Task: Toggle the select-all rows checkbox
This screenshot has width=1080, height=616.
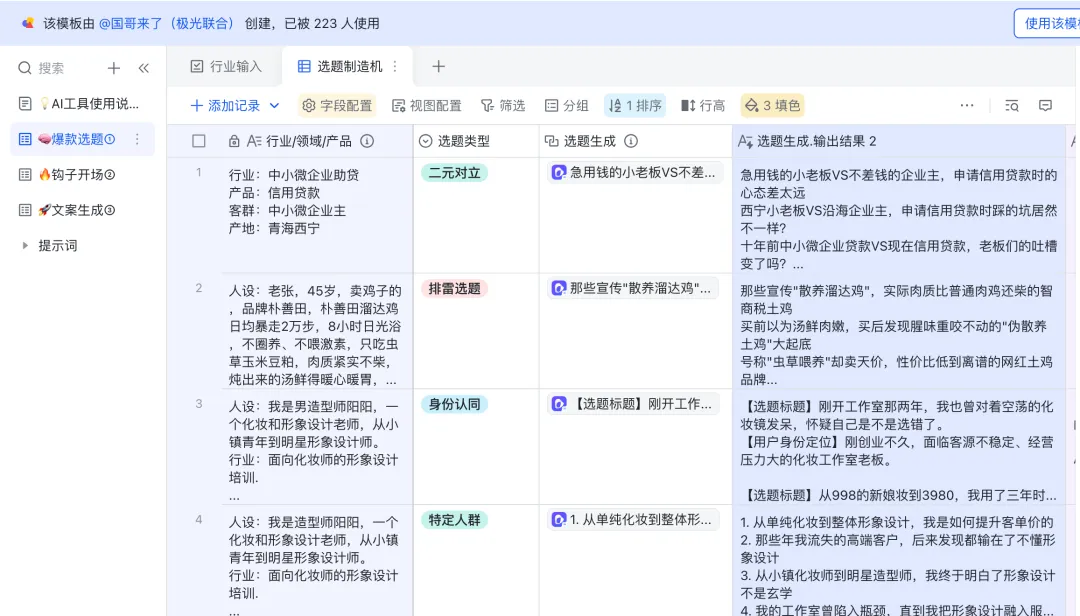Action: (x=199, y=141)
